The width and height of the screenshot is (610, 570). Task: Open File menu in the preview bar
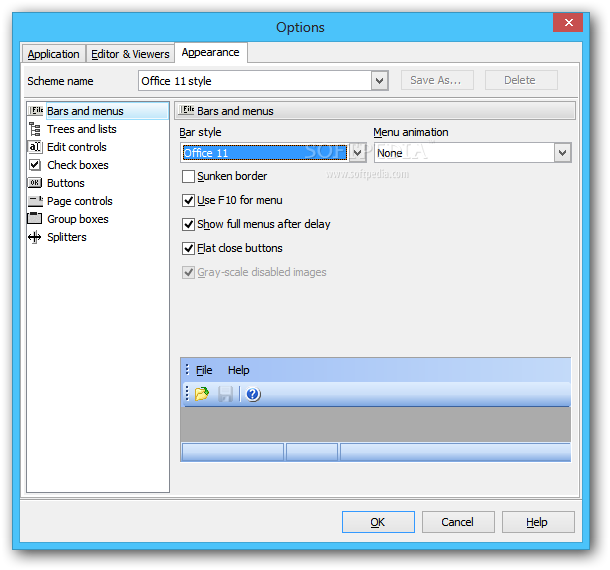point(204,370)
